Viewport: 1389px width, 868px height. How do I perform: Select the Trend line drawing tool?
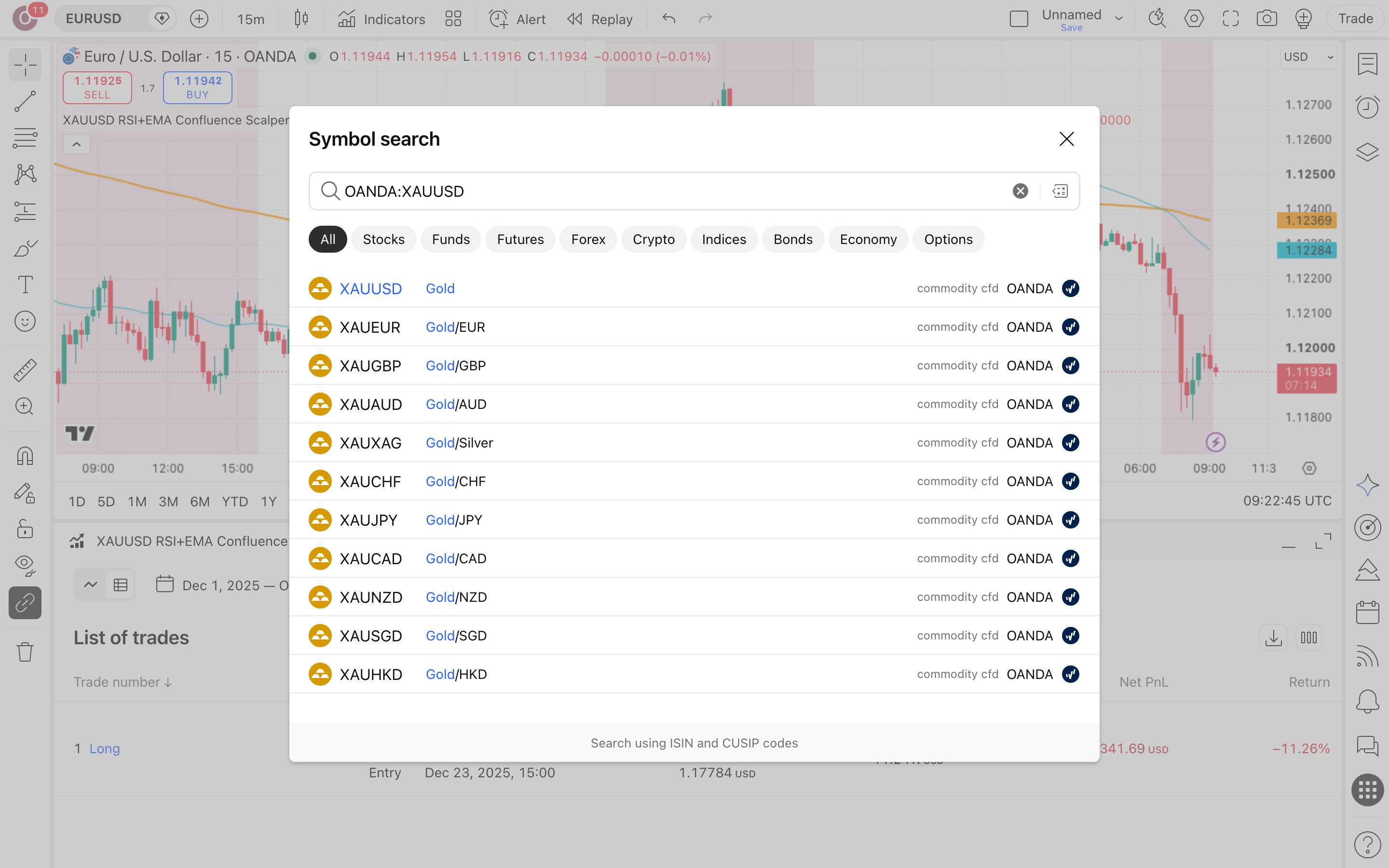point(25,101)
